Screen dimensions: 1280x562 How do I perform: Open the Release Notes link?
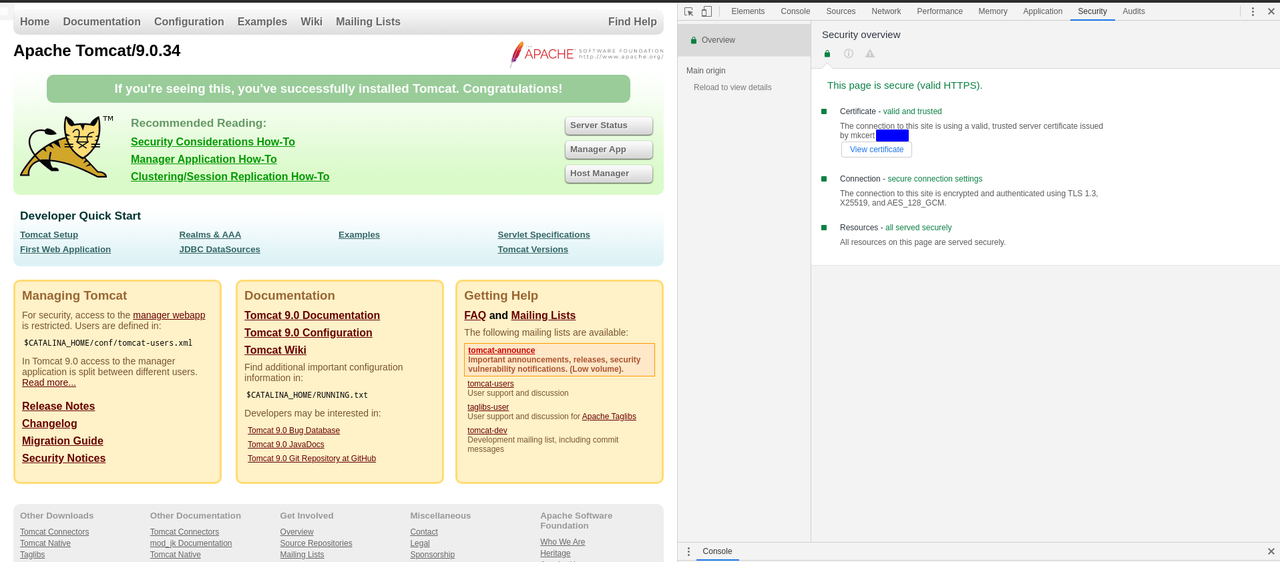(58, 406)
